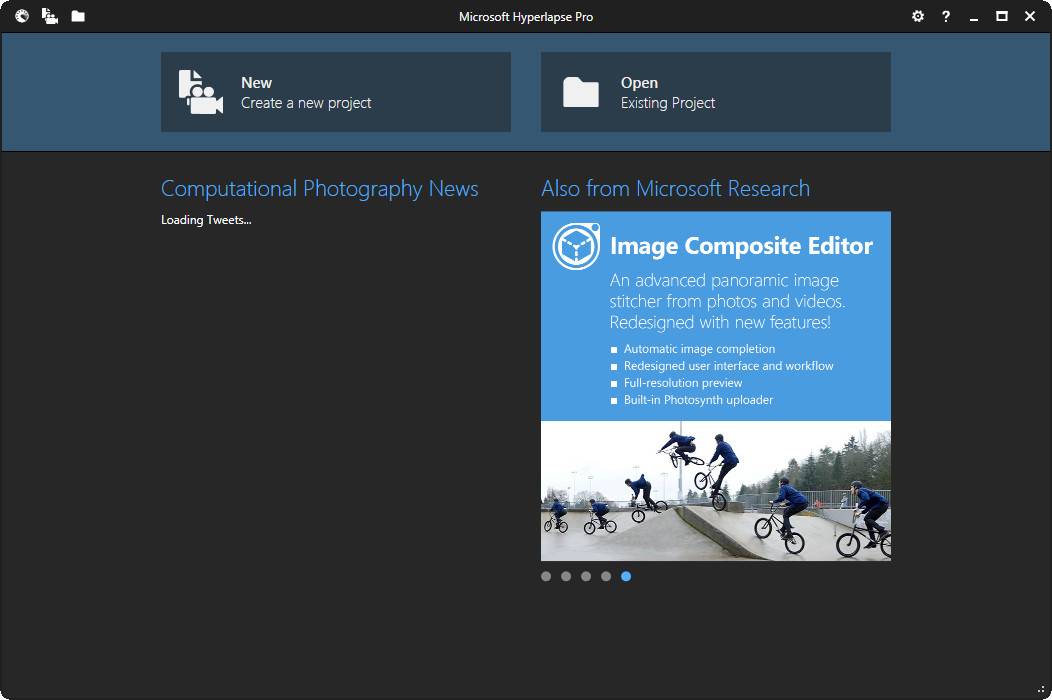Click the Image Composite Editor logo icon

point(576,246)
